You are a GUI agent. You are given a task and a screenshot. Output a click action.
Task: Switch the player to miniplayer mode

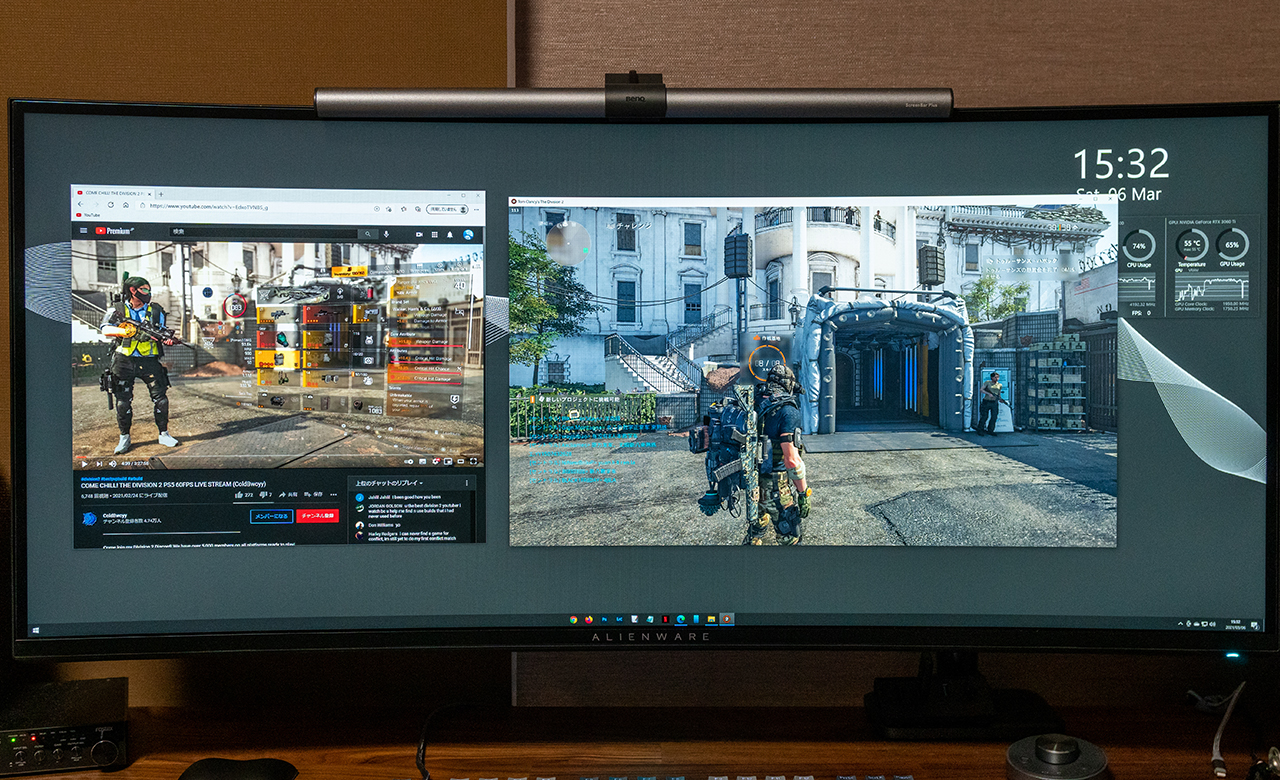coord(448,462)
